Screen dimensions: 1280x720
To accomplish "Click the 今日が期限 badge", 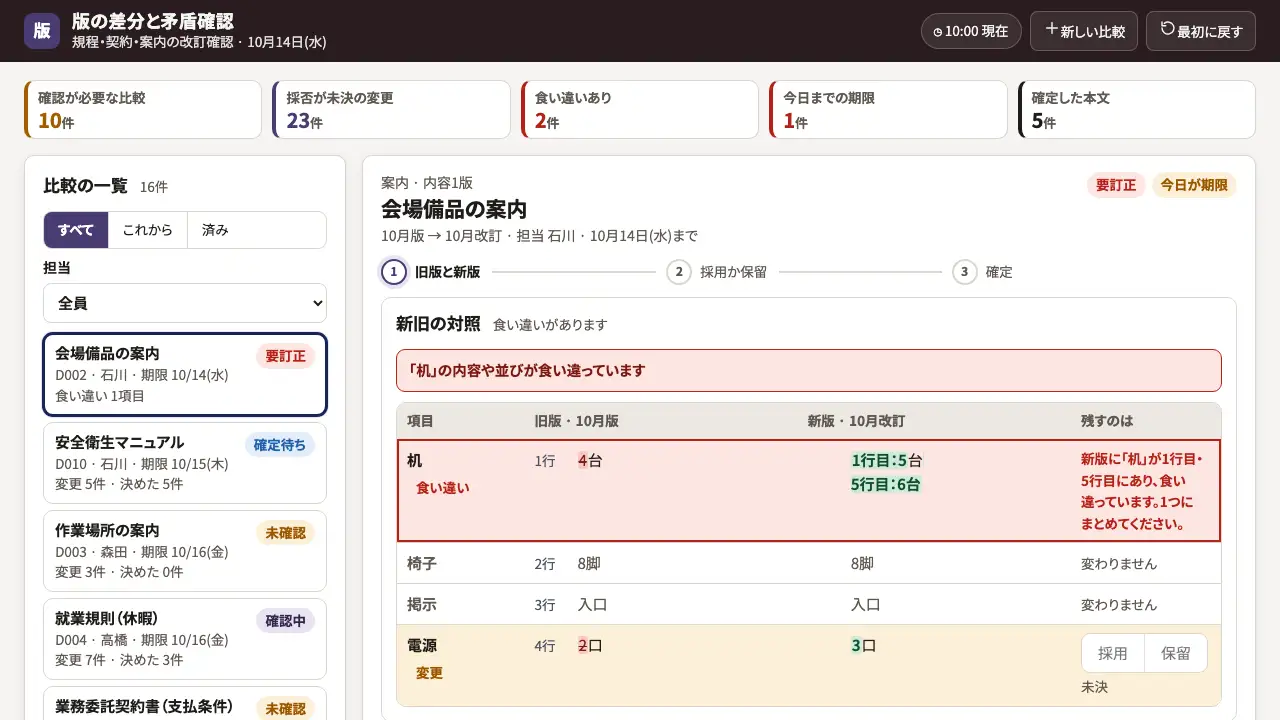I will pyautogui.click(x=1194, y=185).
